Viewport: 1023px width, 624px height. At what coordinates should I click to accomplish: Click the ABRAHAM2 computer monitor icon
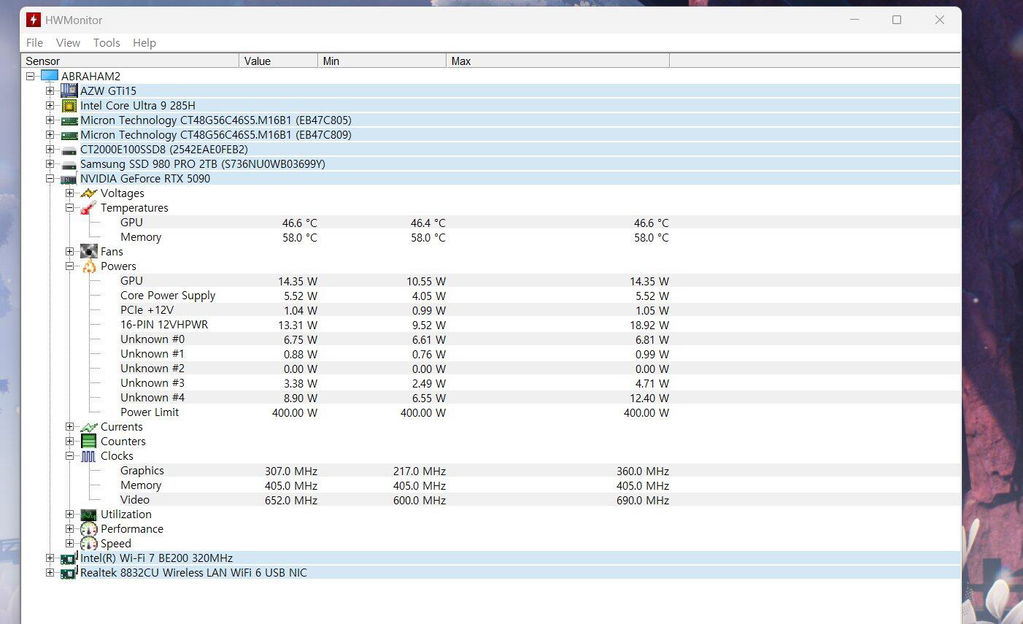50,76
